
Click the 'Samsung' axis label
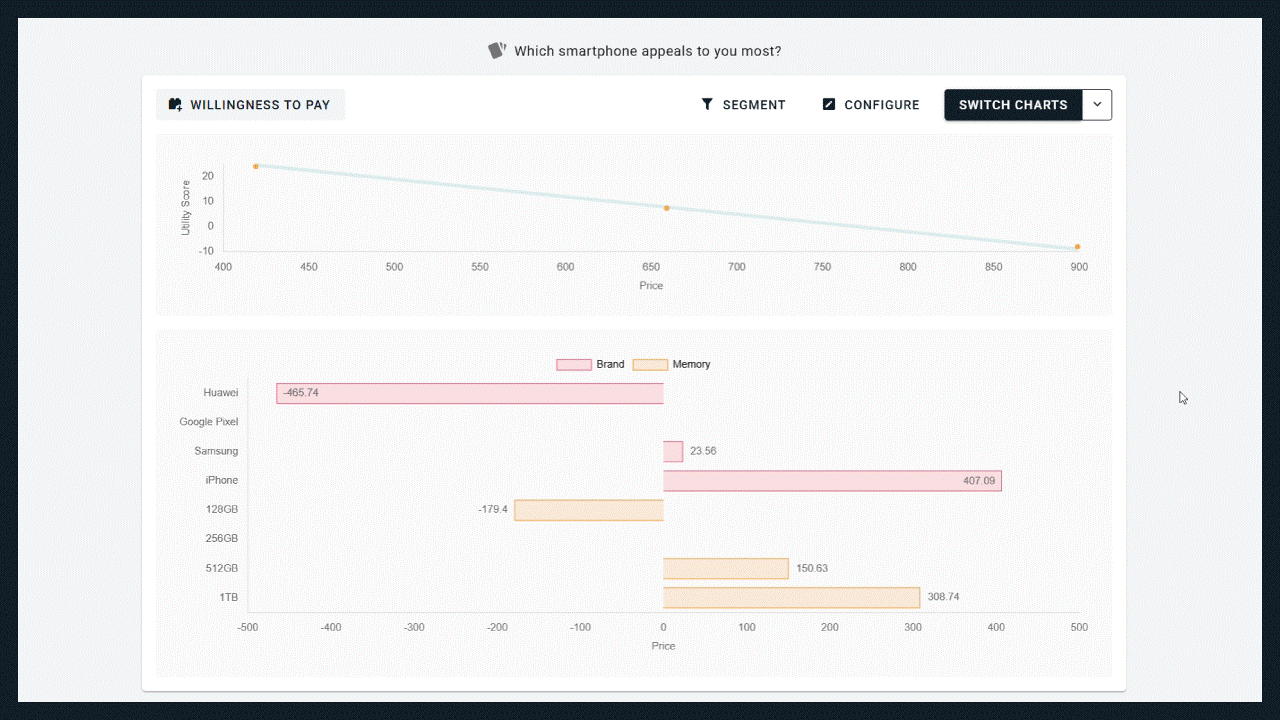pyautogui.click(x=216, y=451)
